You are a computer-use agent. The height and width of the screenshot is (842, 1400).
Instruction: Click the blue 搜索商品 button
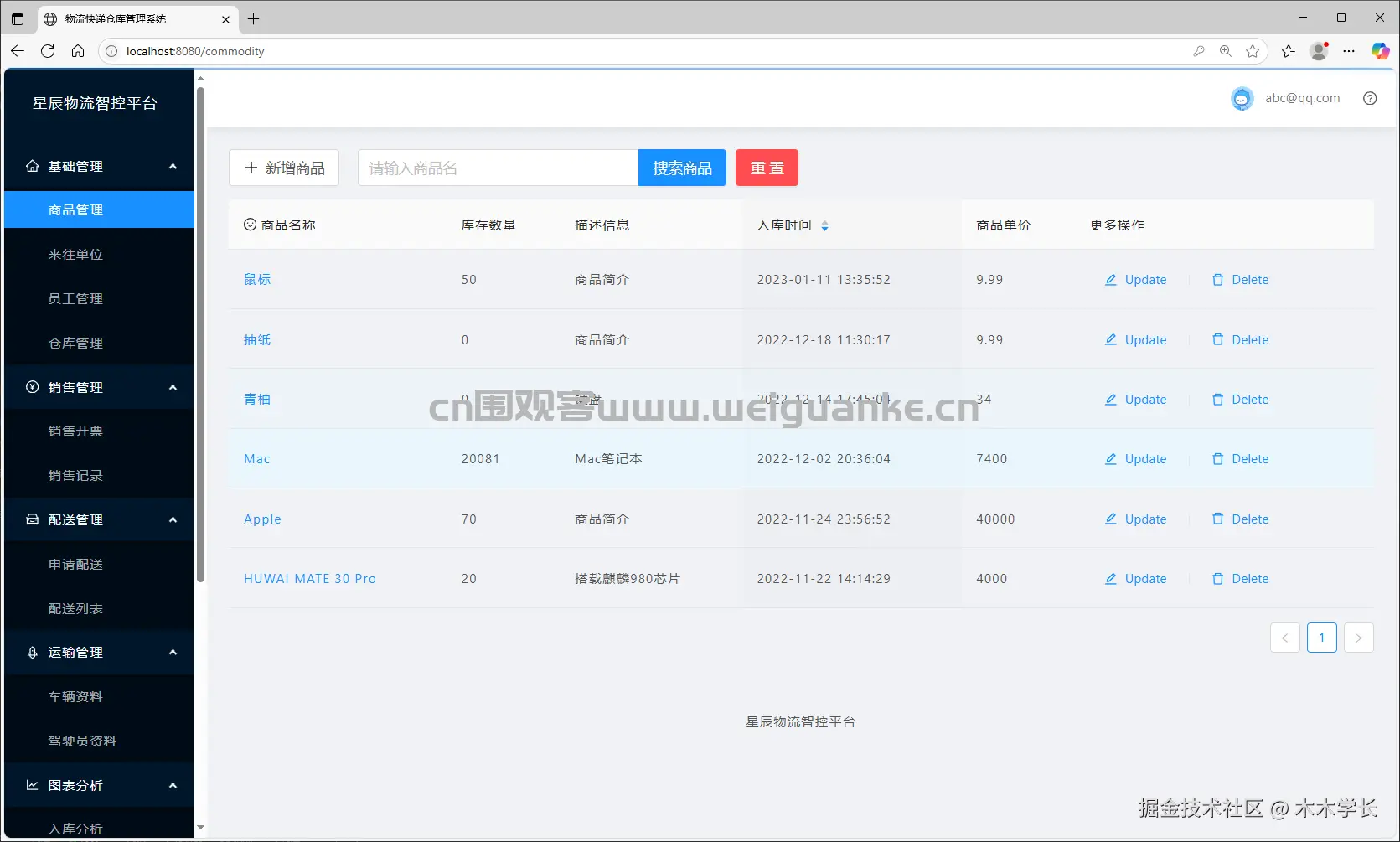click(x=682, y=168)
